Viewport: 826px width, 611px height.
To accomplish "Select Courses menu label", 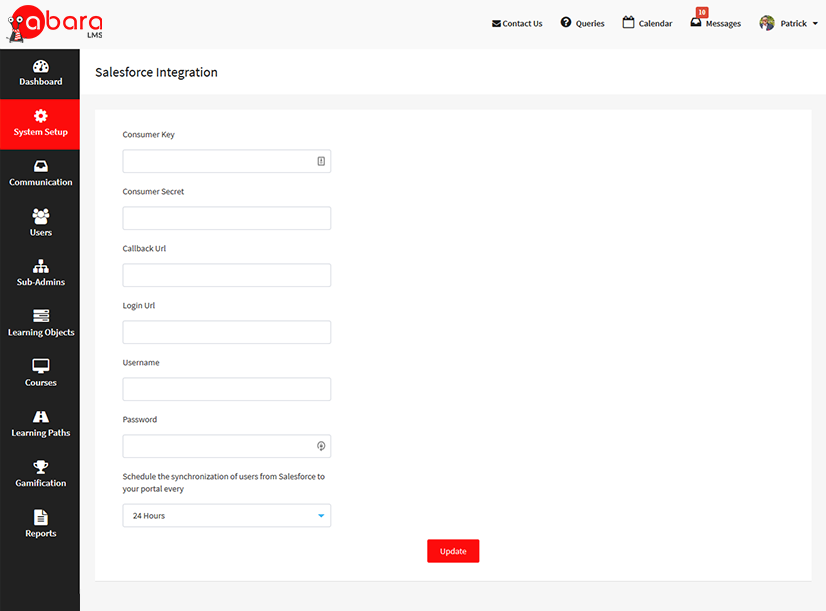I will [x=41, y=383].
